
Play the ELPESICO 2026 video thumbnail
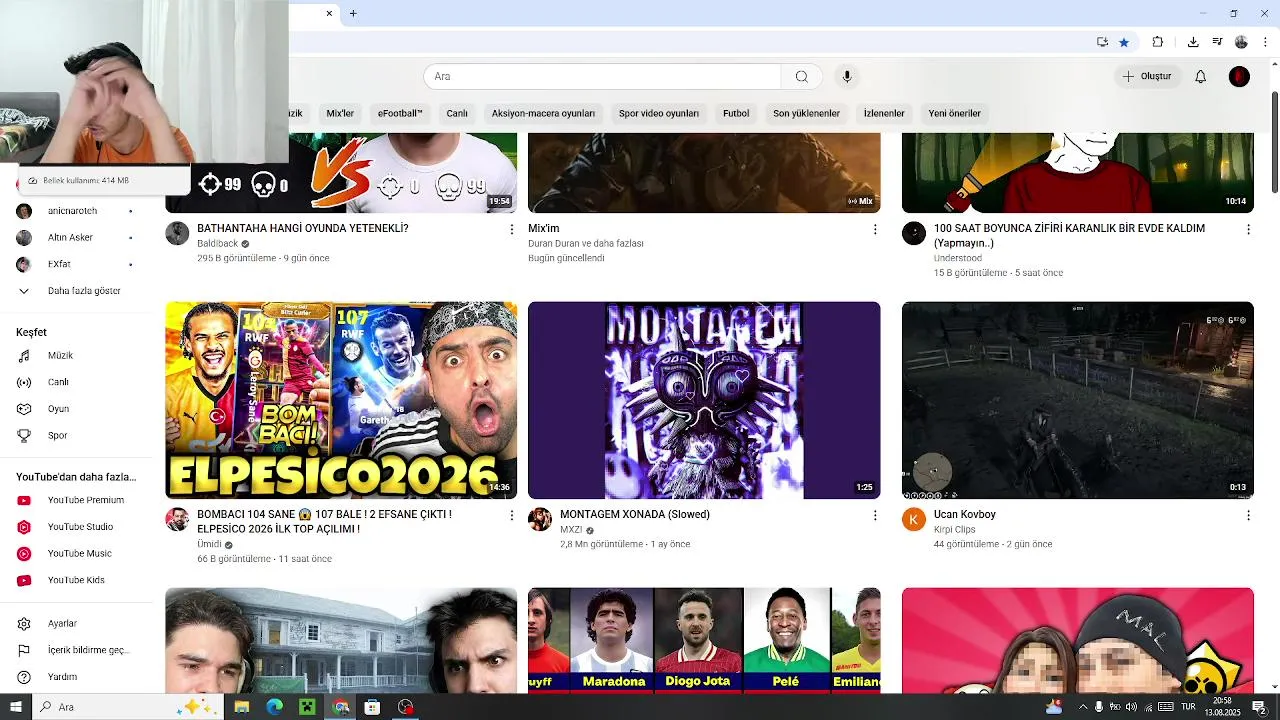pos(341,400)
